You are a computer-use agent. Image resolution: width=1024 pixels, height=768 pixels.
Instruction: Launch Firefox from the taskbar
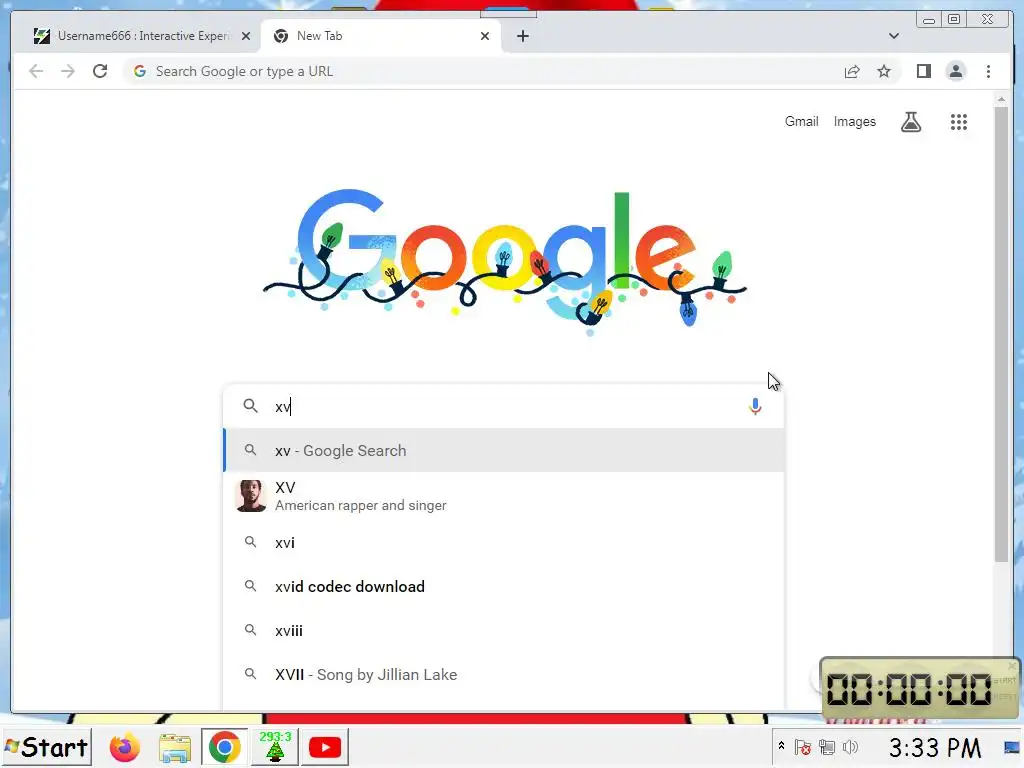[x=124, y=747]
